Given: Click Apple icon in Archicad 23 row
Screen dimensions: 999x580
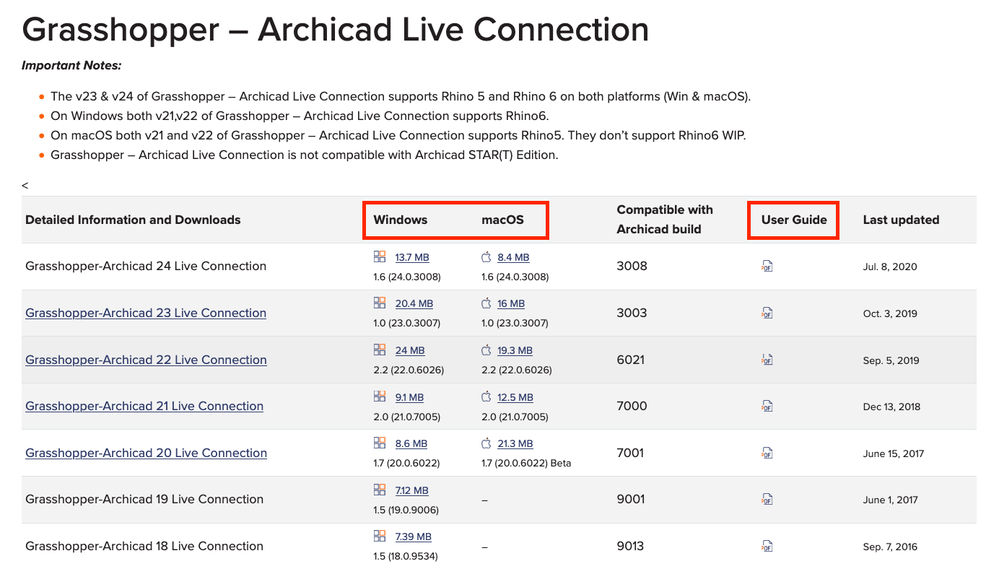Looking at the screenshot, I should [487, 303].
